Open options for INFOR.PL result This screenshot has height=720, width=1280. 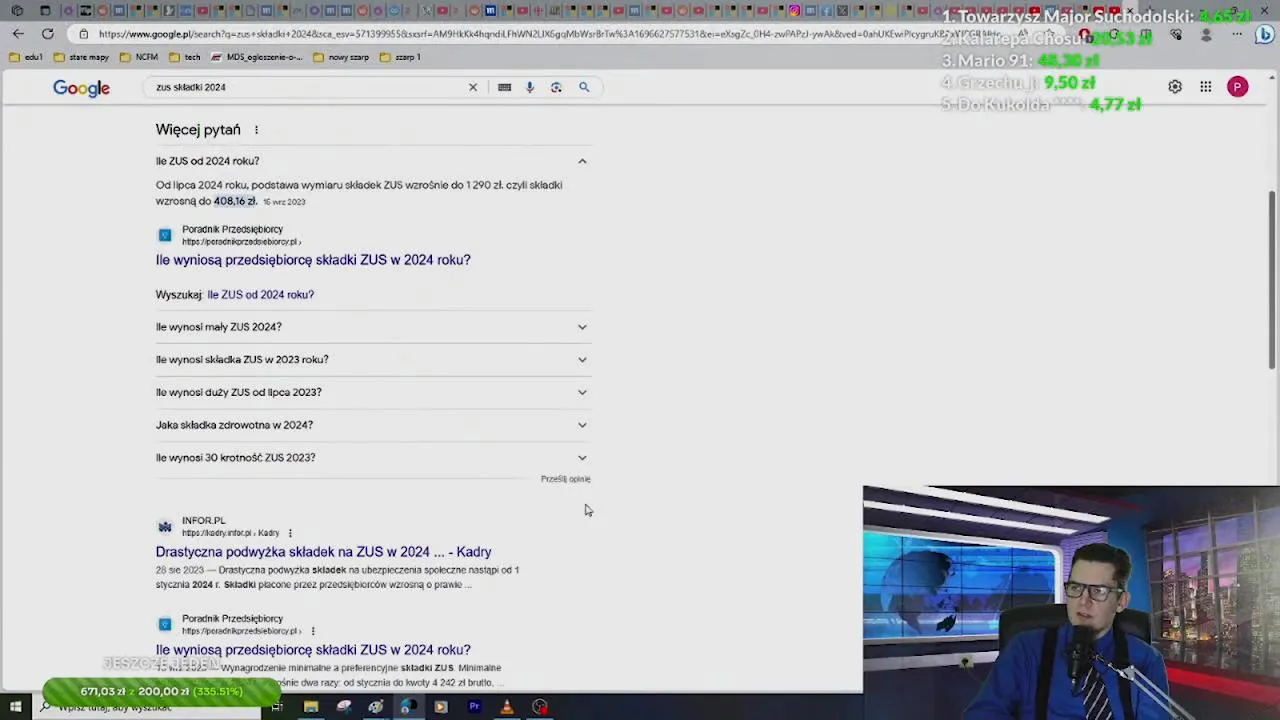pyautogui.click(x=290, y=533)
